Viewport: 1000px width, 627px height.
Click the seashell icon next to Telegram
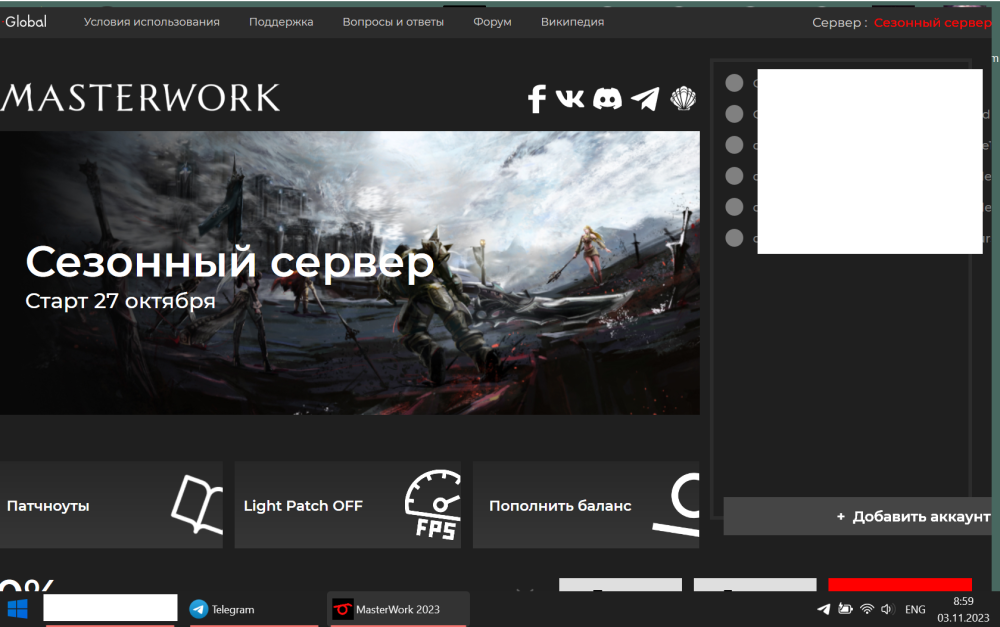tap(683, 98)
